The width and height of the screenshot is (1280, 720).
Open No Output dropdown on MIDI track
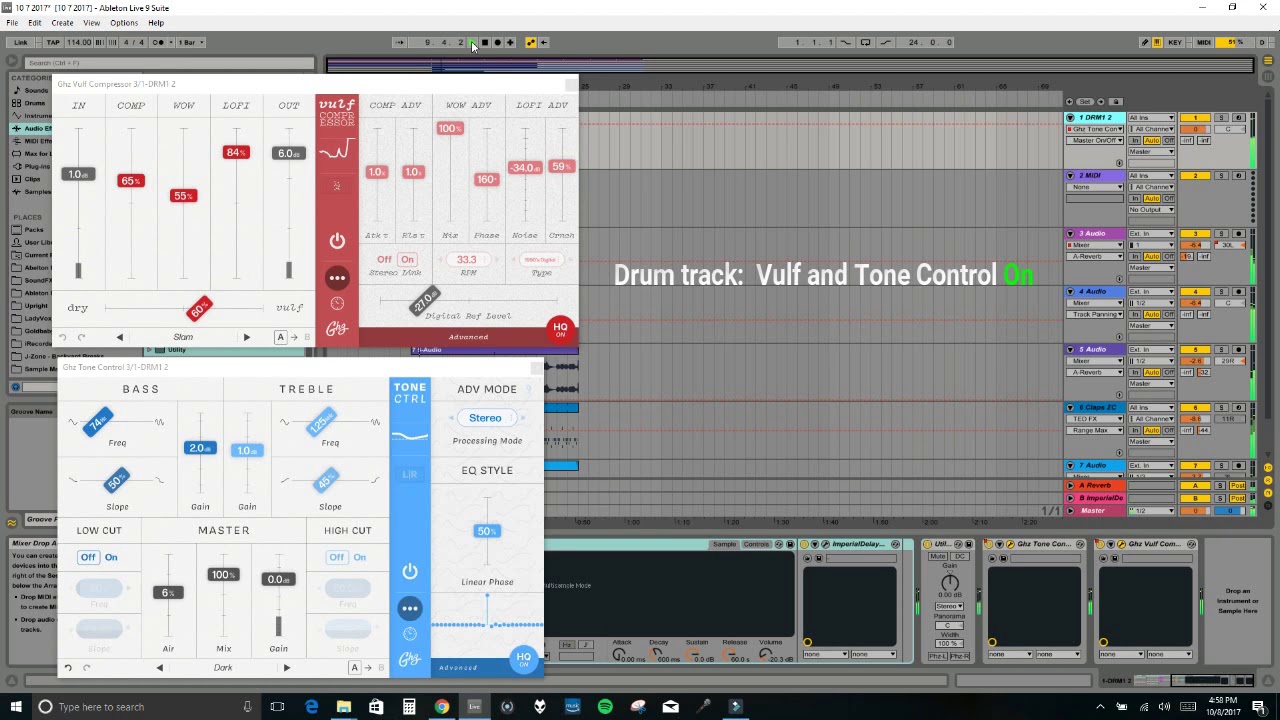click(1151, 210)
